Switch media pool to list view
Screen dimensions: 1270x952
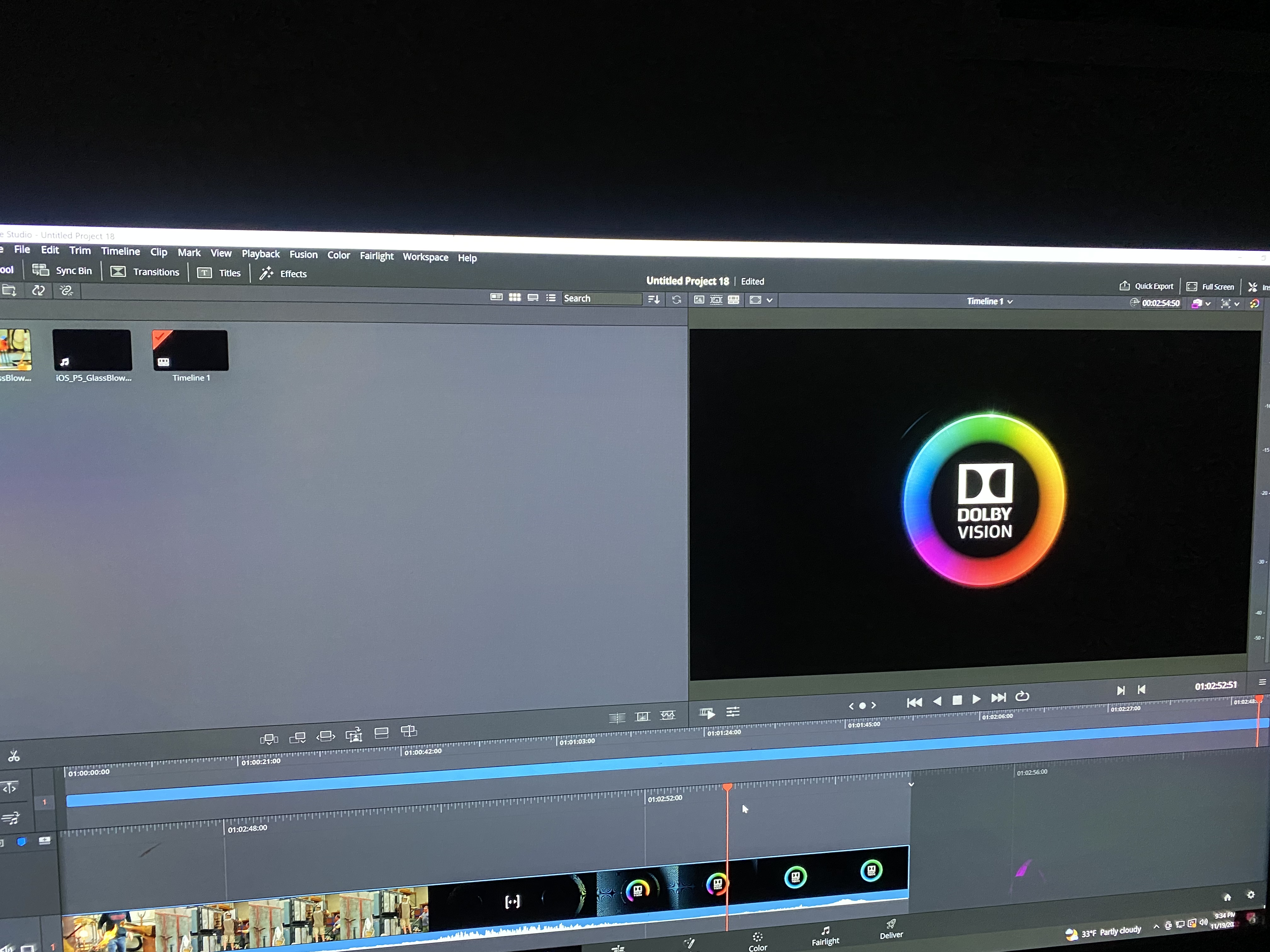551,298
